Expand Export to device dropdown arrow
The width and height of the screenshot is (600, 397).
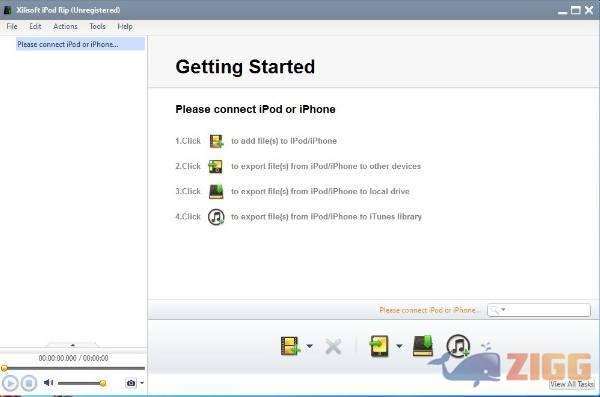399,346
